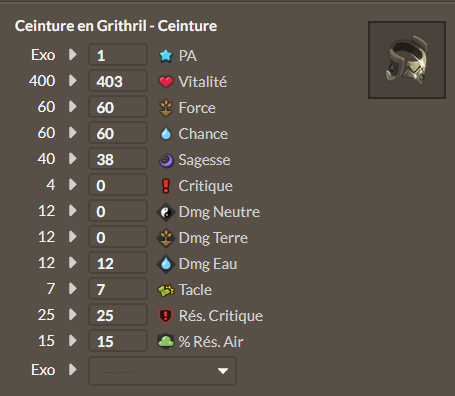Click the arrow beside bottom Exo label
This screenshot has height=396, width=455.
click(73, 369)
